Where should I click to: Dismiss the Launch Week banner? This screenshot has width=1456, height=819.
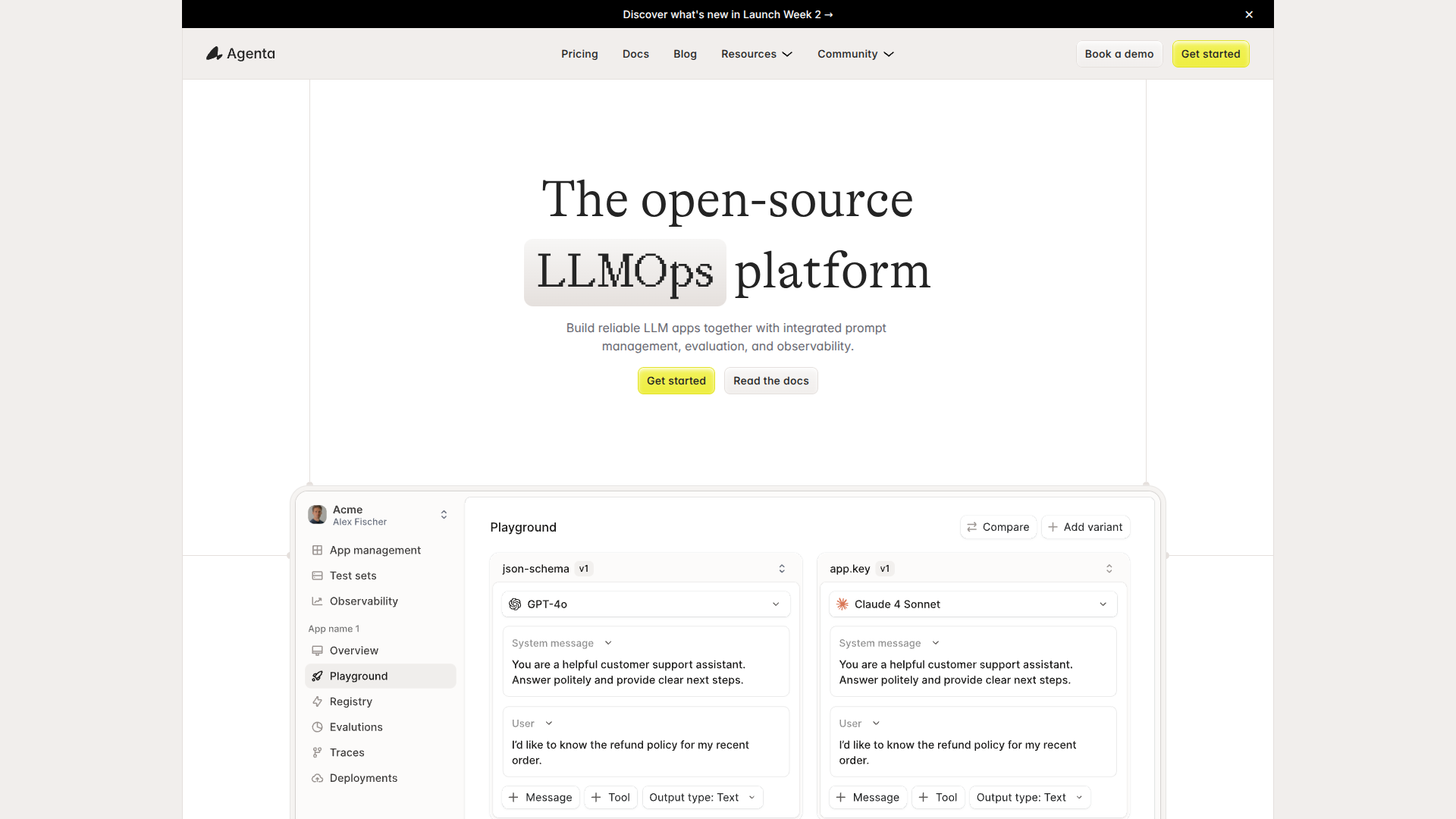pyautogui.click(x=1249, y=14)
